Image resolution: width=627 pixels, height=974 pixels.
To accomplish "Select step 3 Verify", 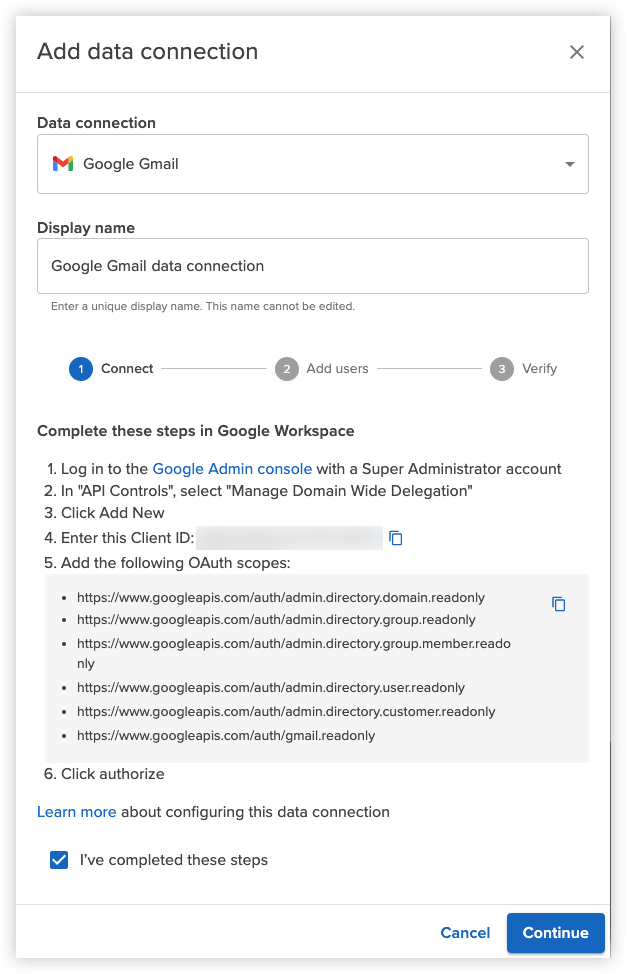I will click(x=524, y=368).
